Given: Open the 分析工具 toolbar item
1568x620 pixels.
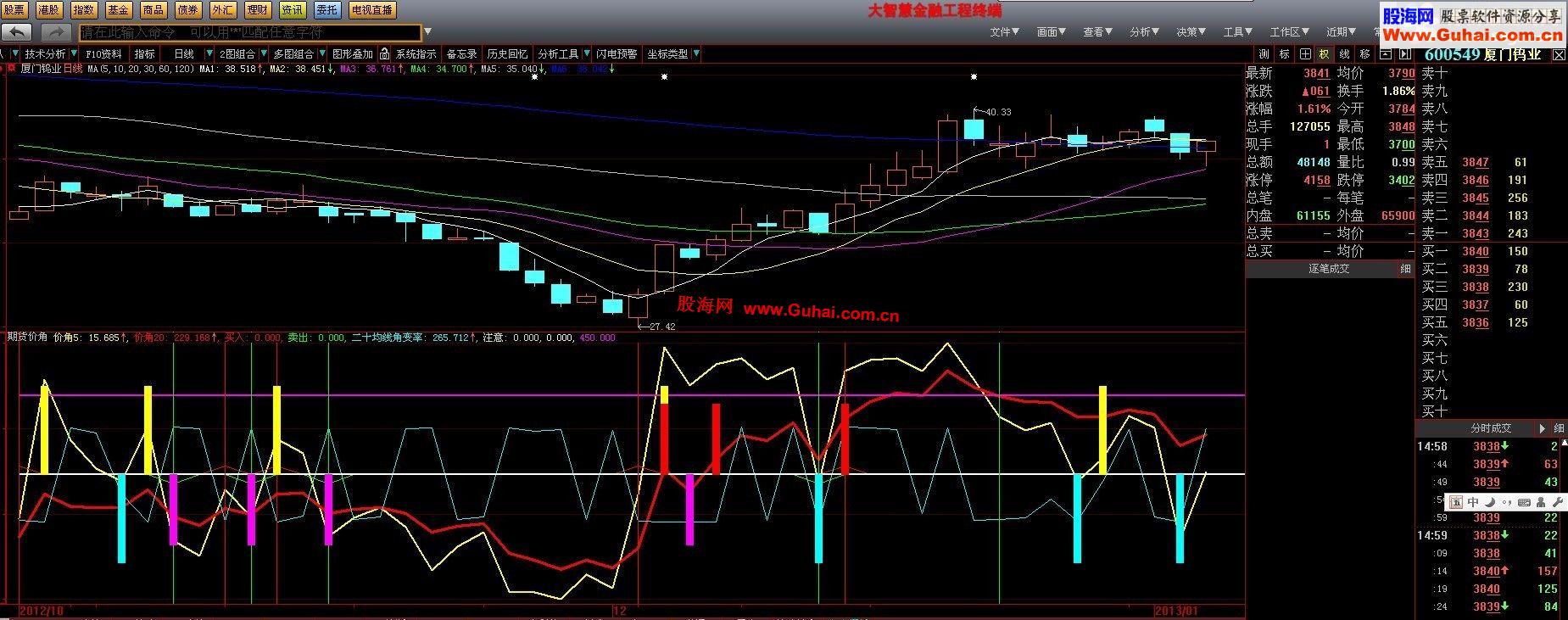Looking at the screenshot, I should 559,53.
